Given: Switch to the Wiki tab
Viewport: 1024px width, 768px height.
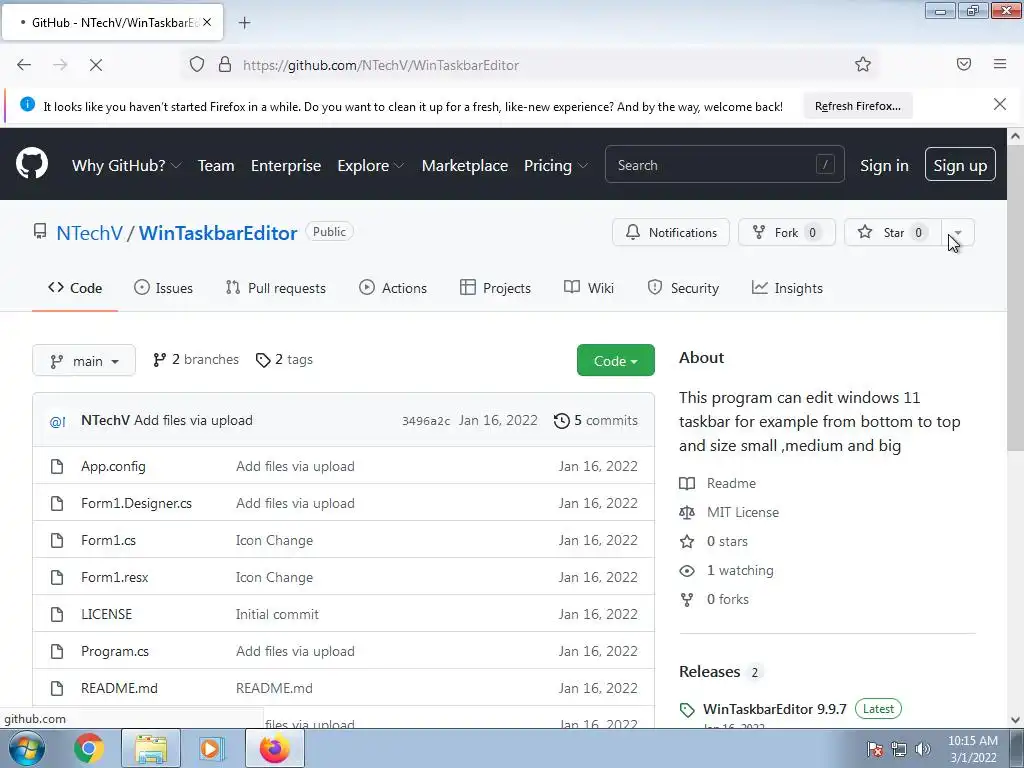Looking at the screenshot, I should click(x=588, y=288).
